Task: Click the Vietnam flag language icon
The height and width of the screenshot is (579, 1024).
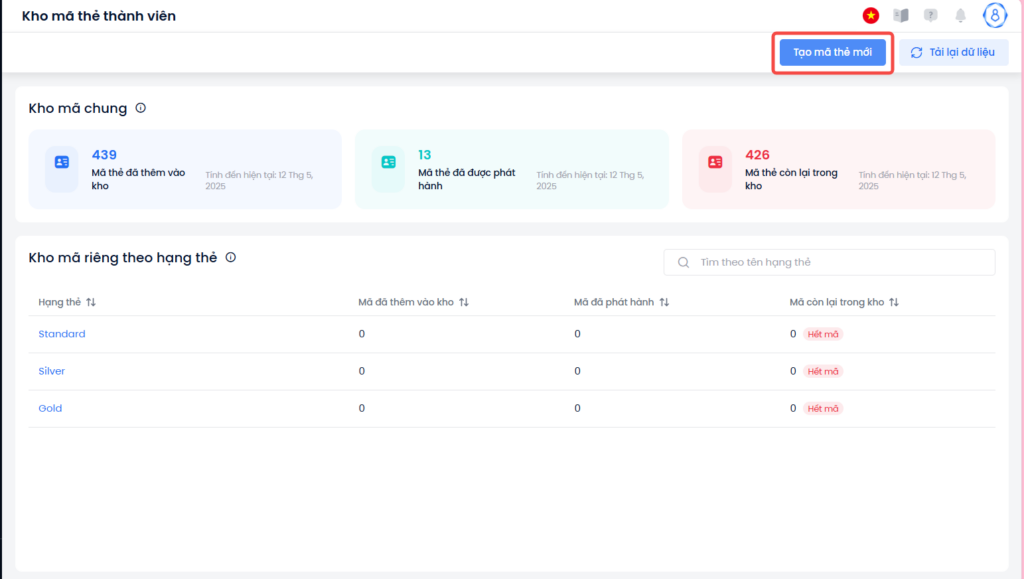Action: click(x=871, y=16)
